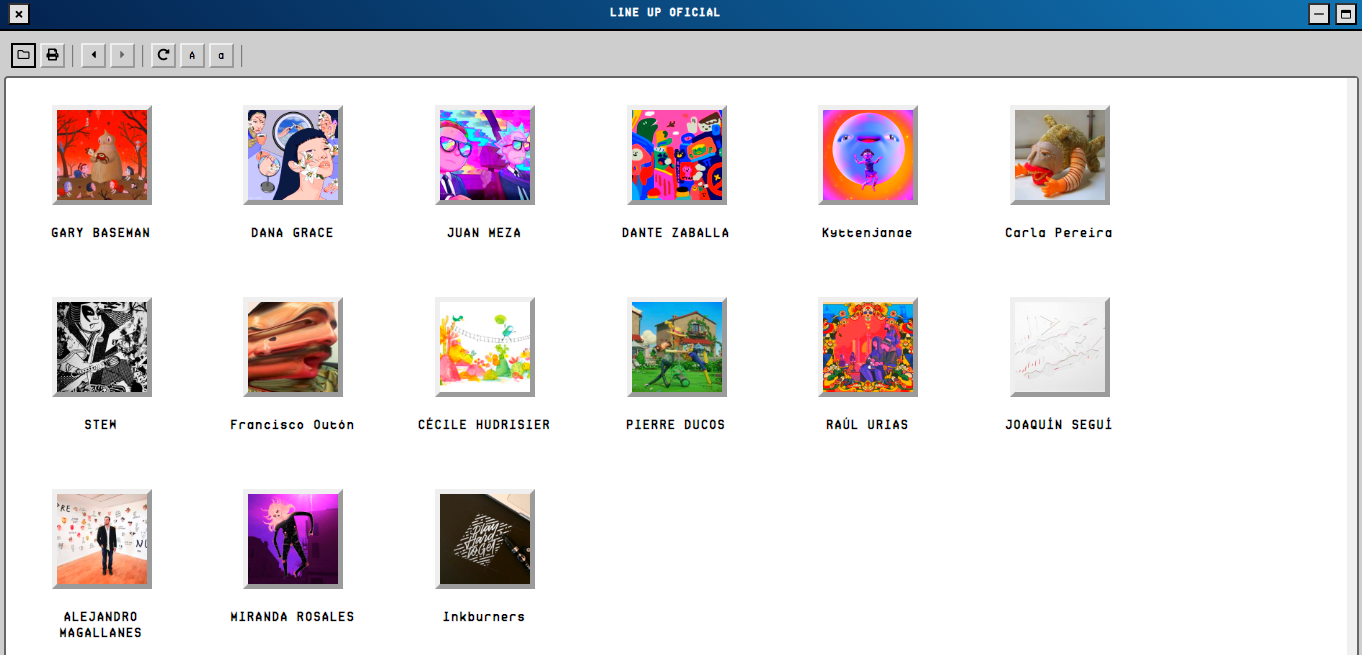The image size is (1362, 655).
Task: Click the folder open icon in toolbar
Action: point(23,55)
